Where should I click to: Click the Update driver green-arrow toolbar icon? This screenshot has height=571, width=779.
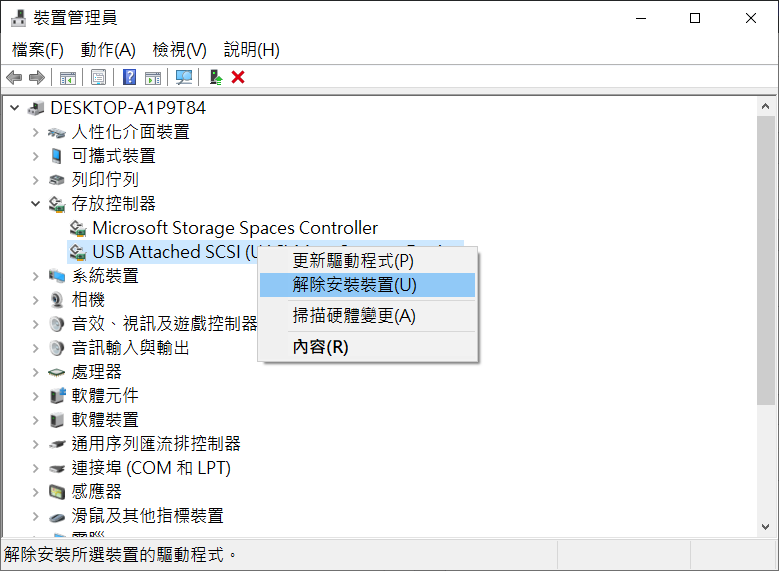[215, 77]
